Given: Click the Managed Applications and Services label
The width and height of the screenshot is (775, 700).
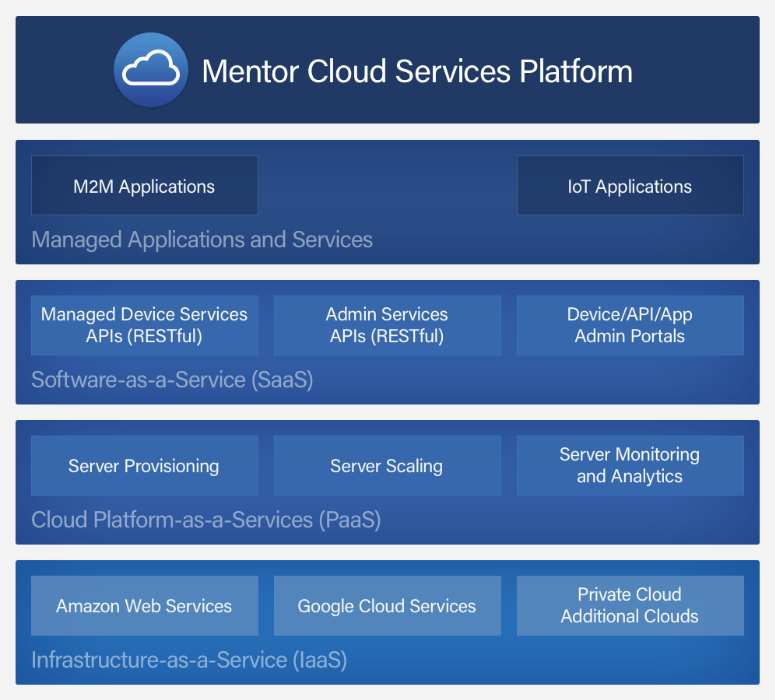Looking at the screenshot, I should 202,240.
